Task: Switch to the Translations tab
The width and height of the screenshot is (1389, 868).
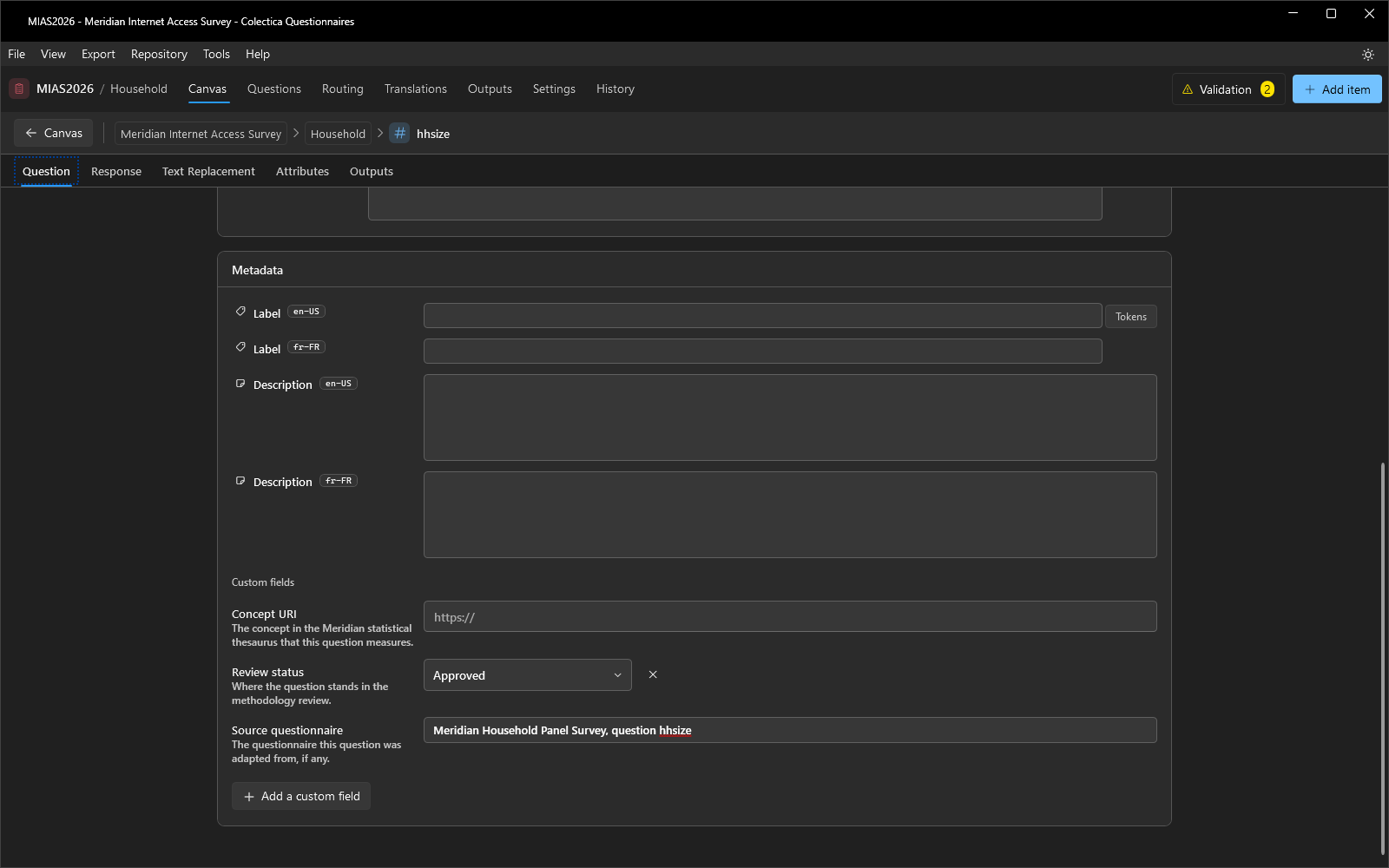Action: click(x=416, y=89)
